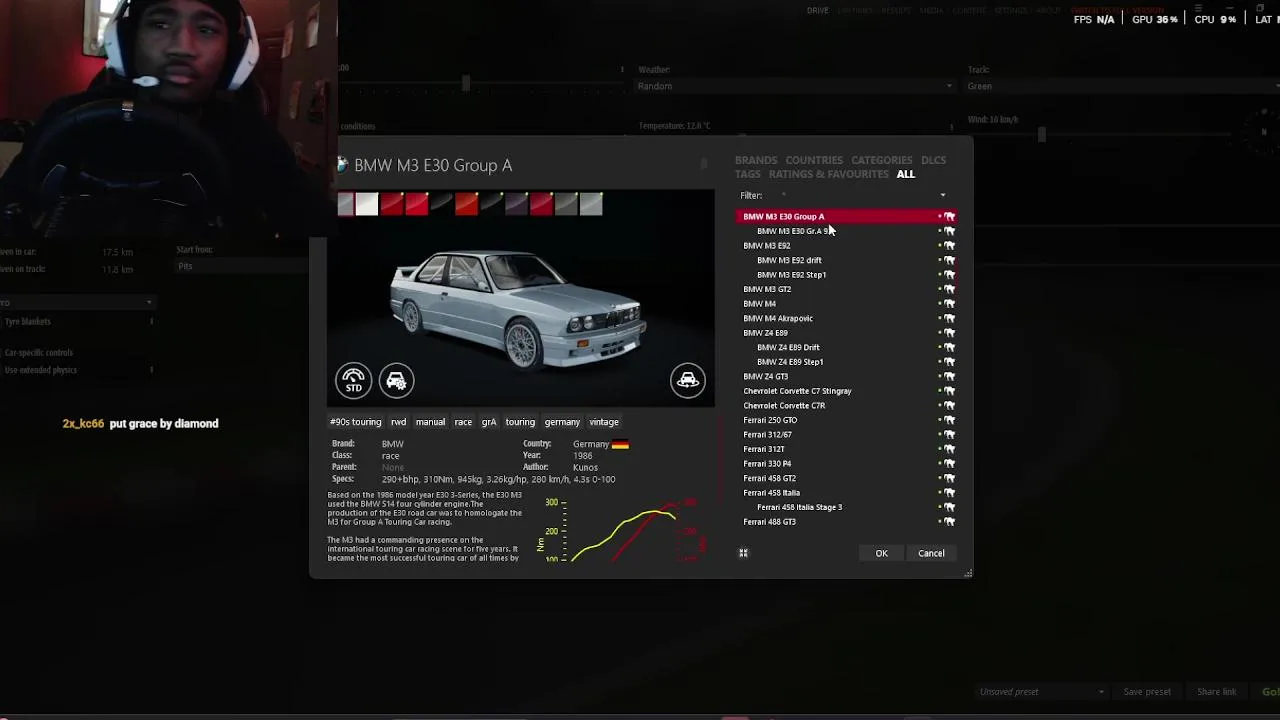Open the Weather Random dropdown in main window

pos(795,86)
